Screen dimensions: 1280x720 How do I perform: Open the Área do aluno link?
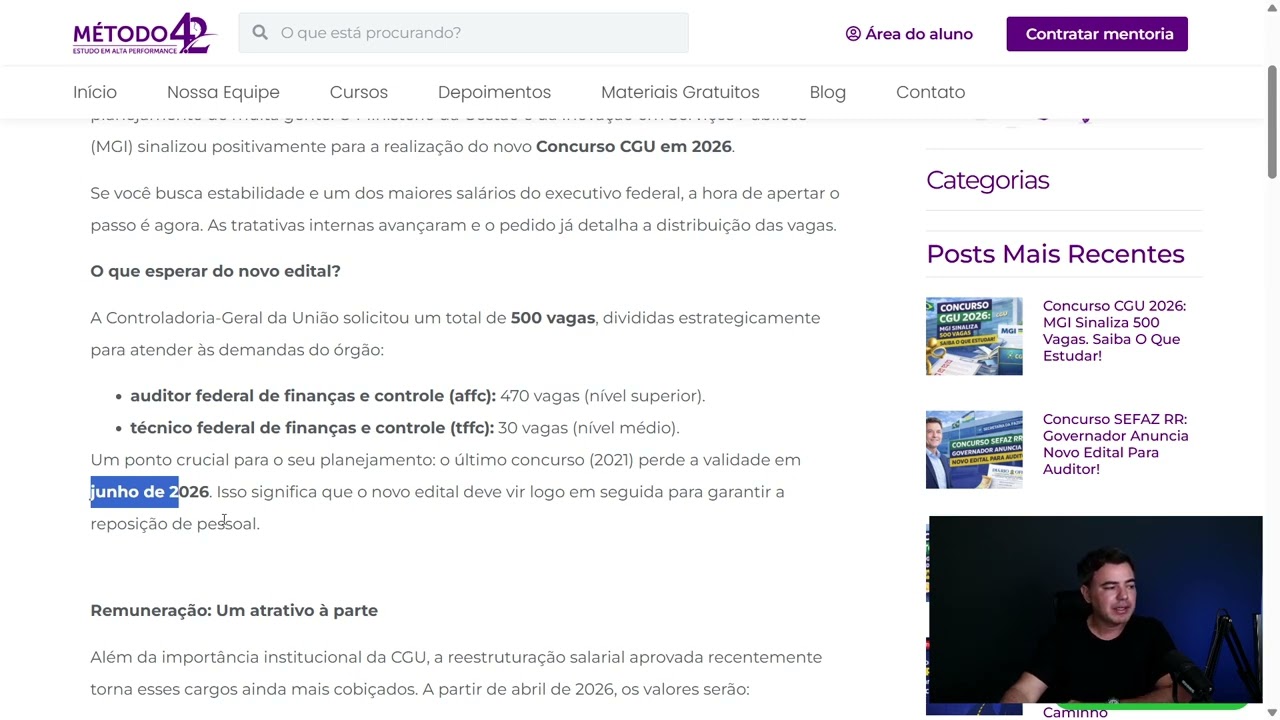[909, 34]
